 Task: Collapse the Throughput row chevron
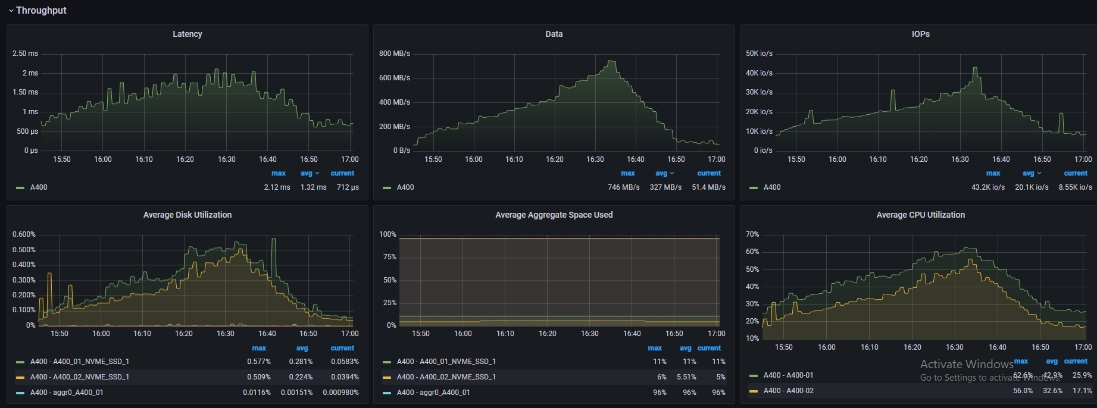point(10,10)
